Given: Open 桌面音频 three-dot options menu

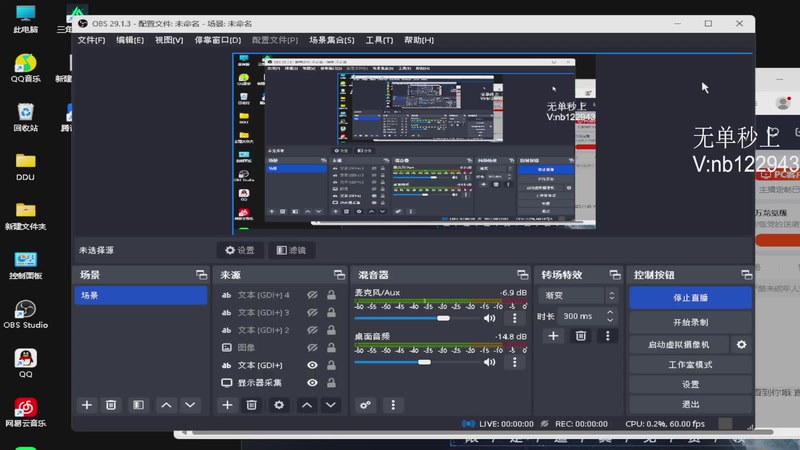Looking at the screenshot, I should [514, 362].
